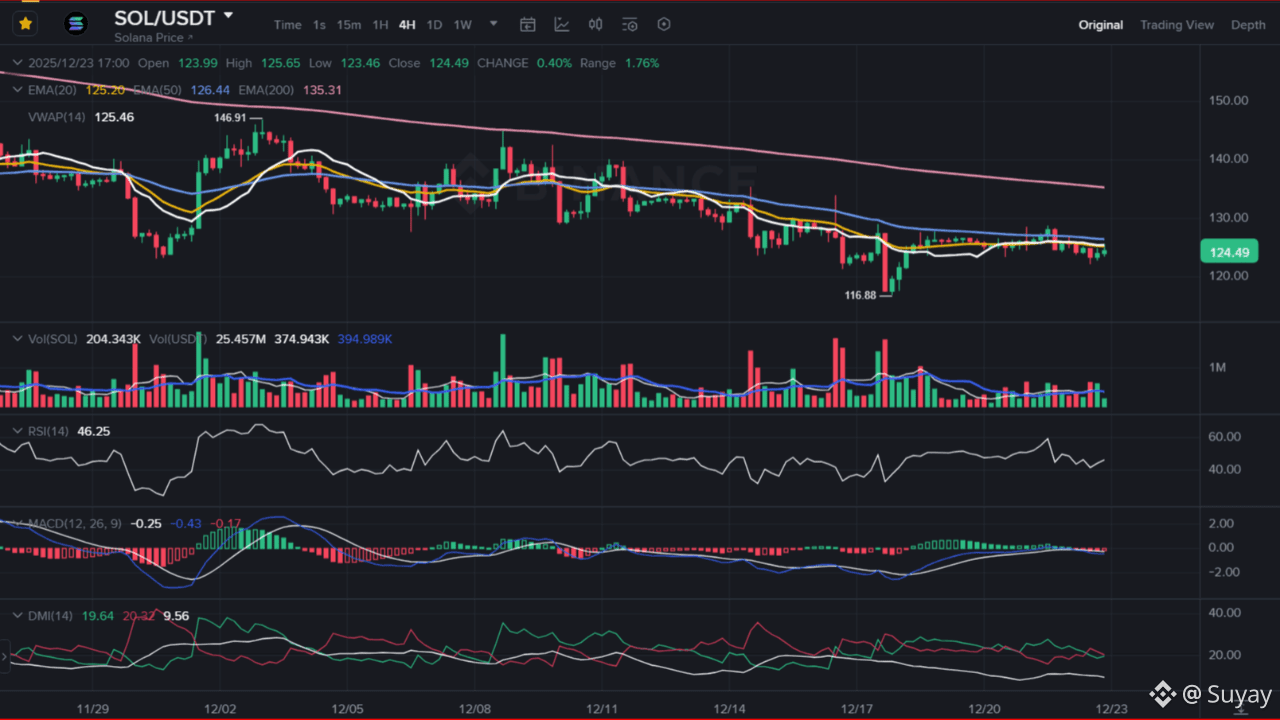Collapse the EMA(20) indicator legend

click(18, 89)
